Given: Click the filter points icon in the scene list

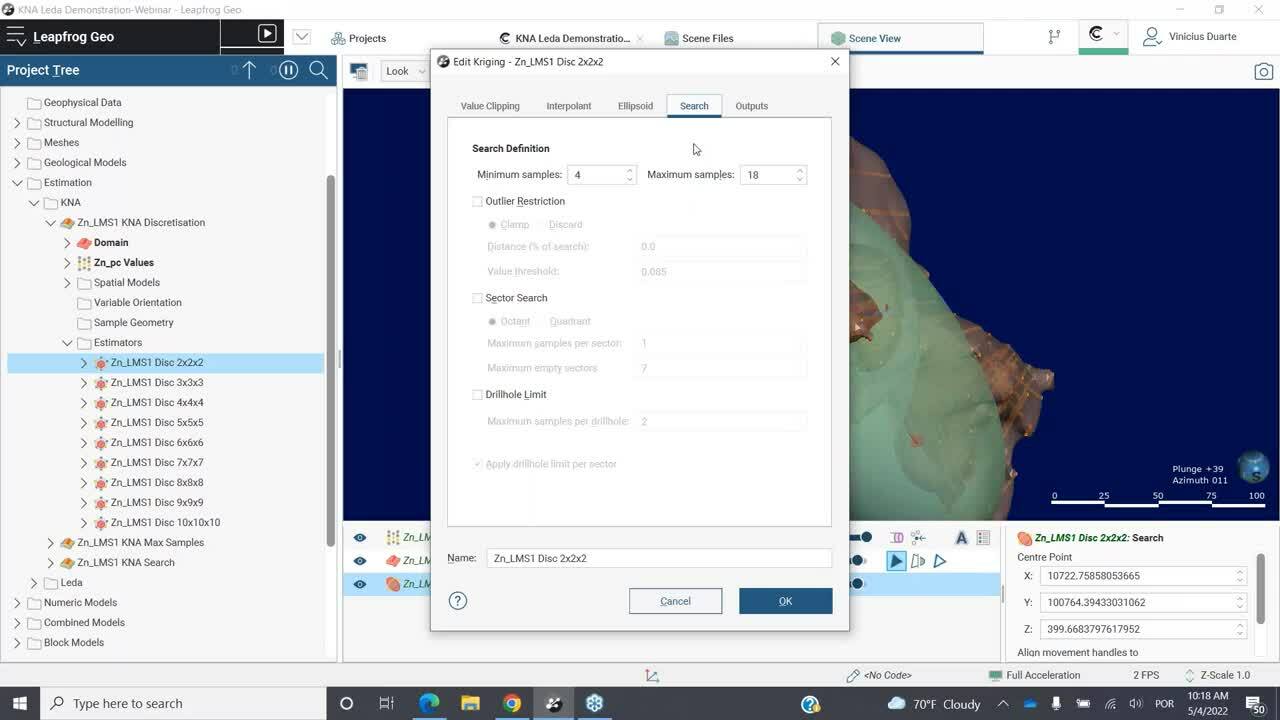Looking at the screenshot, I should point(918,538).
